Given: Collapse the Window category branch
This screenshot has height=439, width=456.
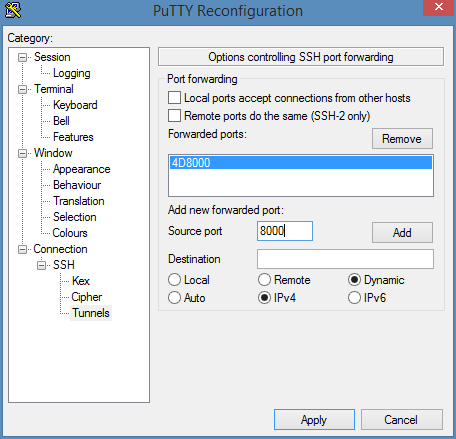Looking at the screenshot, I should [x=22, y=153].
